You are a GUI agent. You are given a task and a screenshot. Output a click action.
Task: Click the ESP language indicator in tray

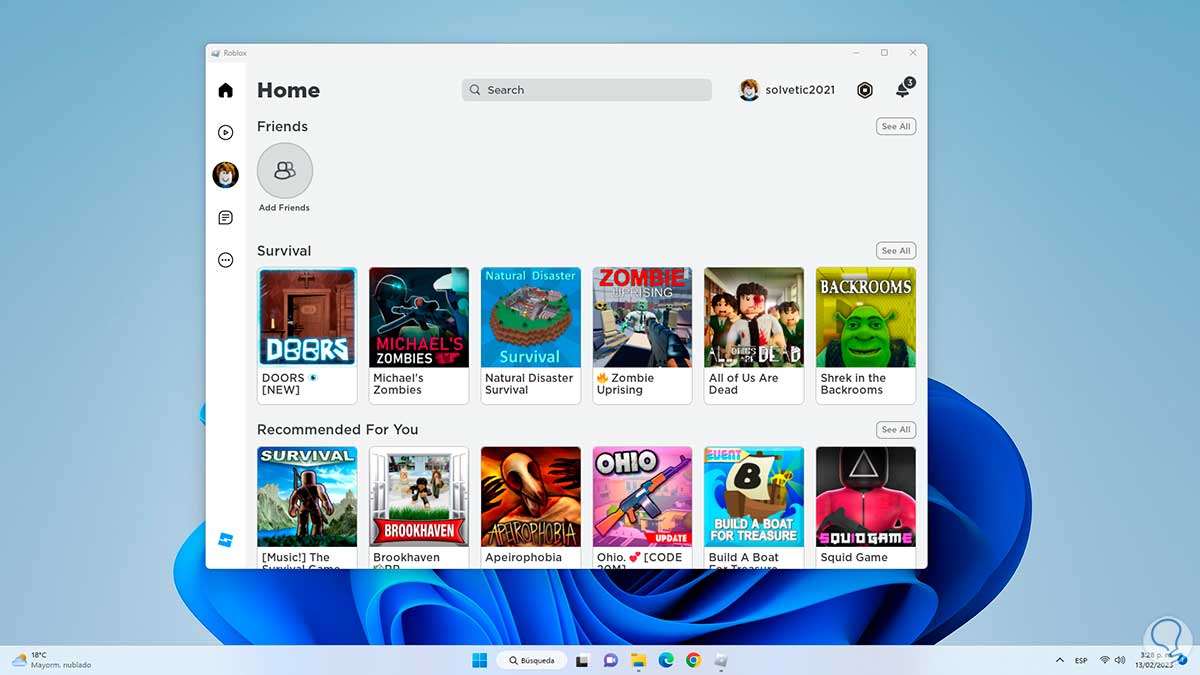click(1081, 661)
